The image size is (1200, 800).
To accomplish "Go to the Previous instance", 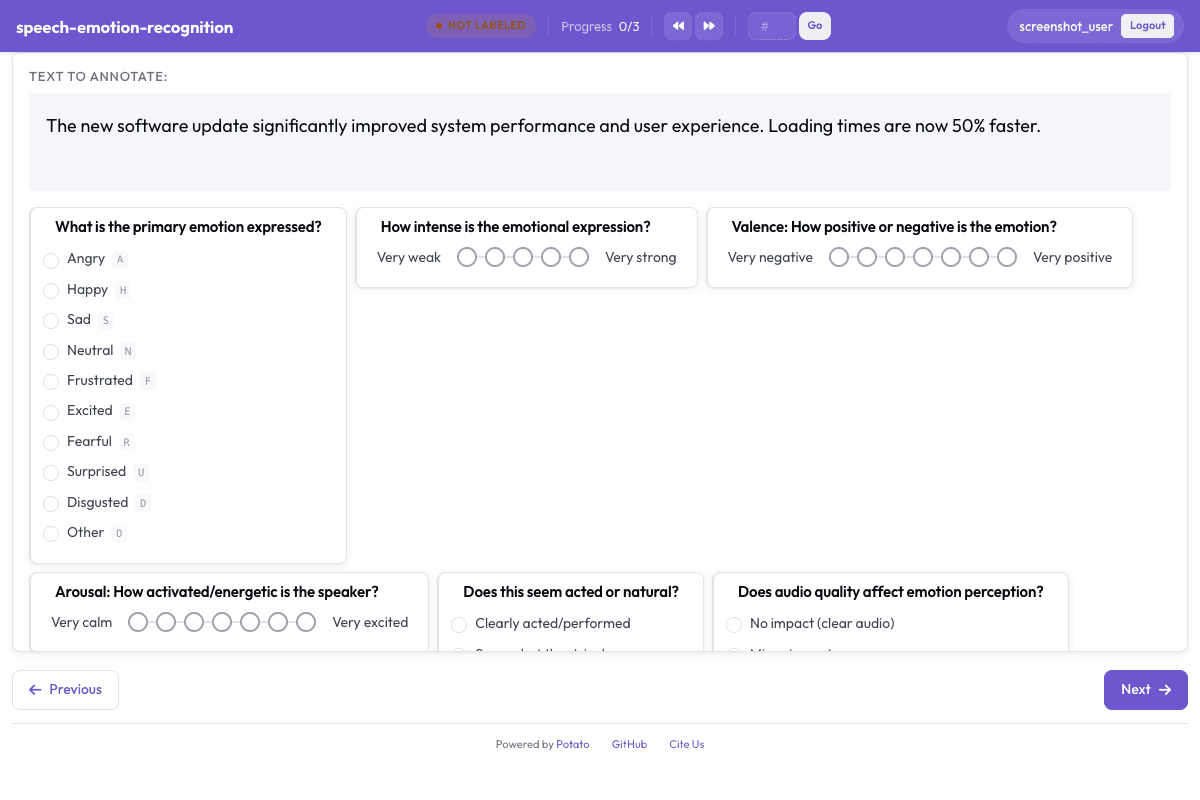I will click(x=65, y=690).
